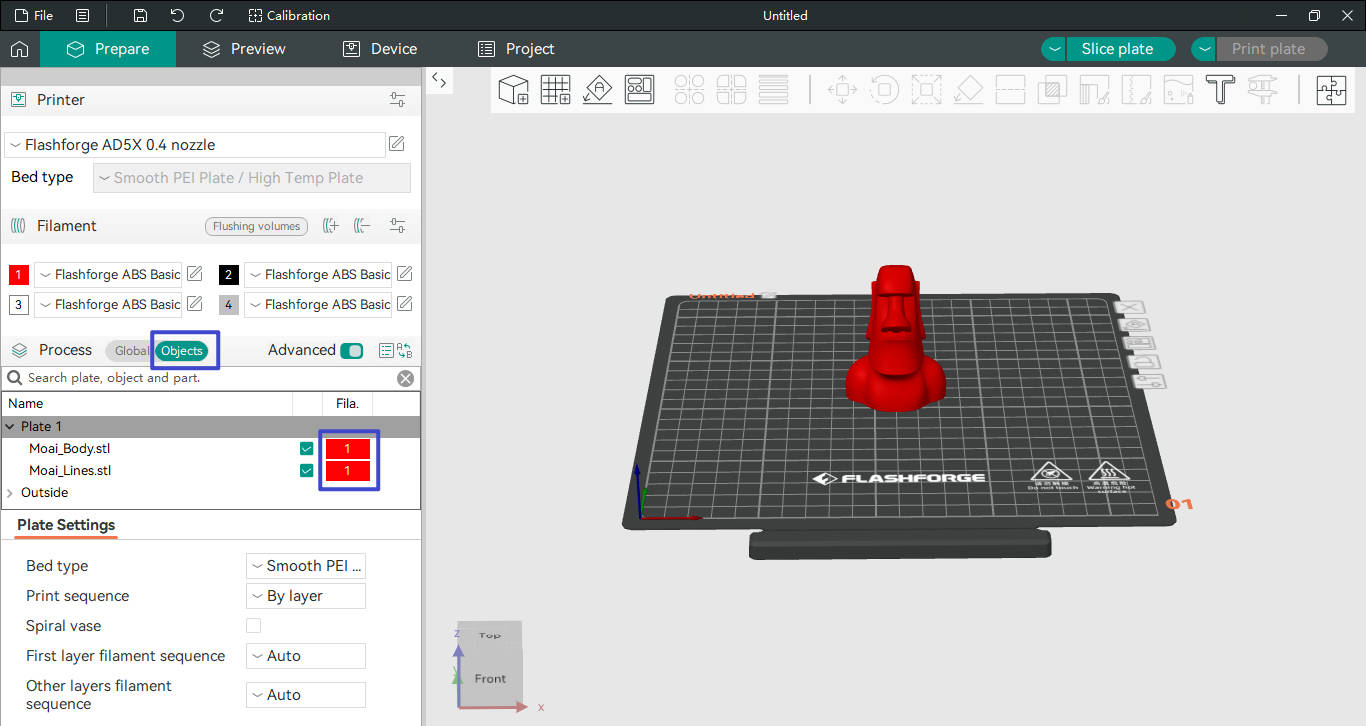1366x726 pixels.
Task: Click the remove filament icon
Action: tap(362, 226)
